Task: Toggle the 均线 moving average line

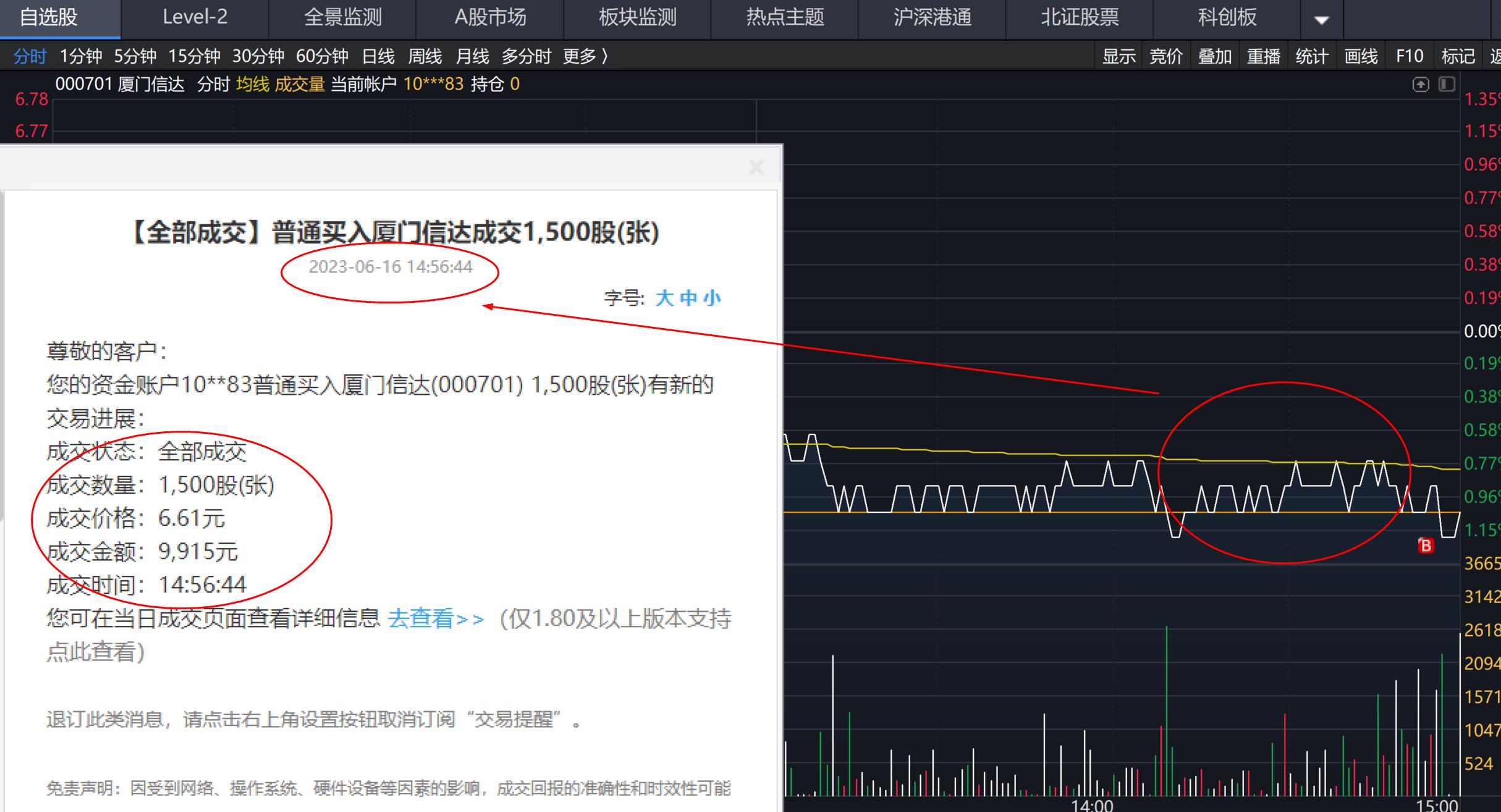Action: click(x=253, y=83)
